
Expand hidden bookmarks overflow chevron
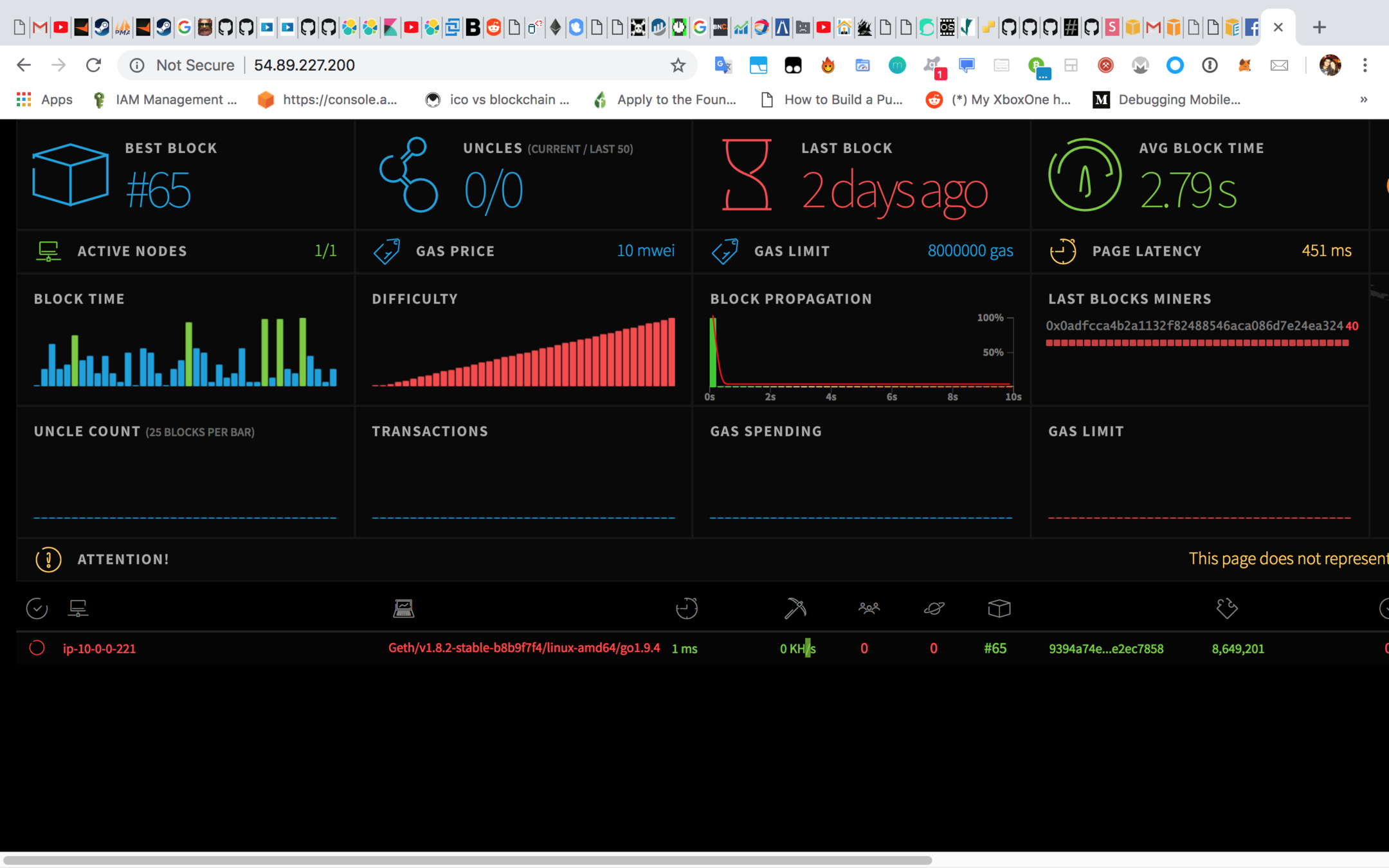[x=1363, y=100]
